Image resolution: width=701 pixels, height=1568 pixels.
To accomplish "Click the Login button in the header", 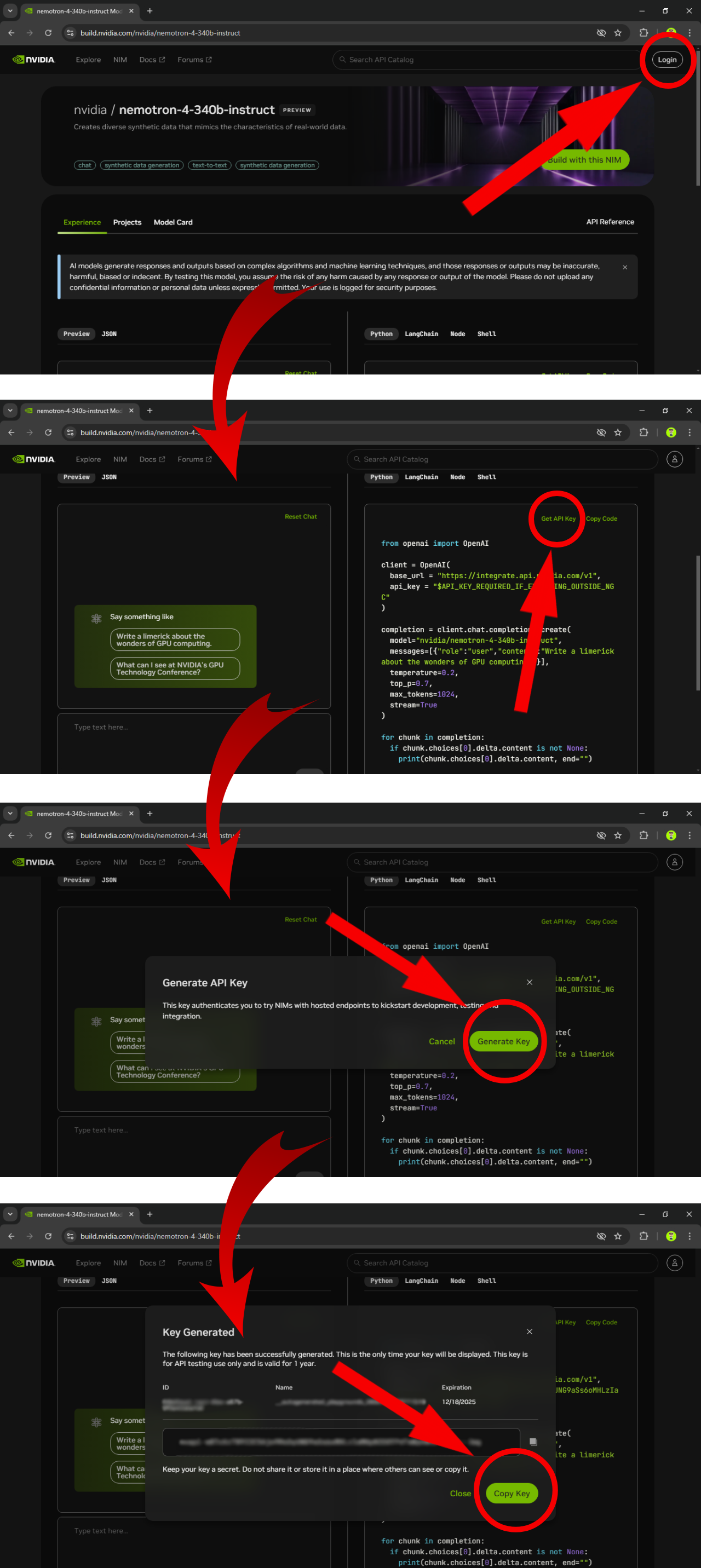I will coord(666,60).
